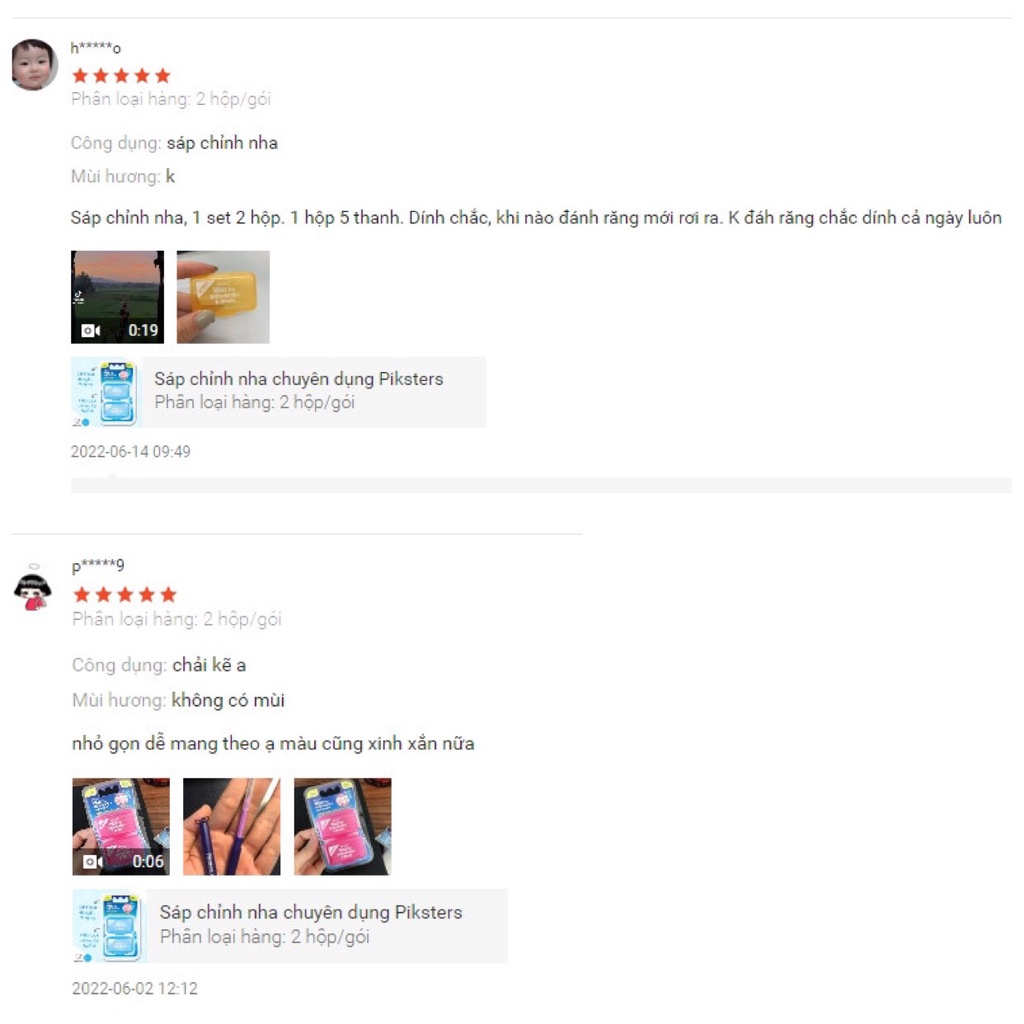Click the 2022-06-14 09:49 review timestamp
Viewport: 1024px width, 1024px height.
[131, 451]
